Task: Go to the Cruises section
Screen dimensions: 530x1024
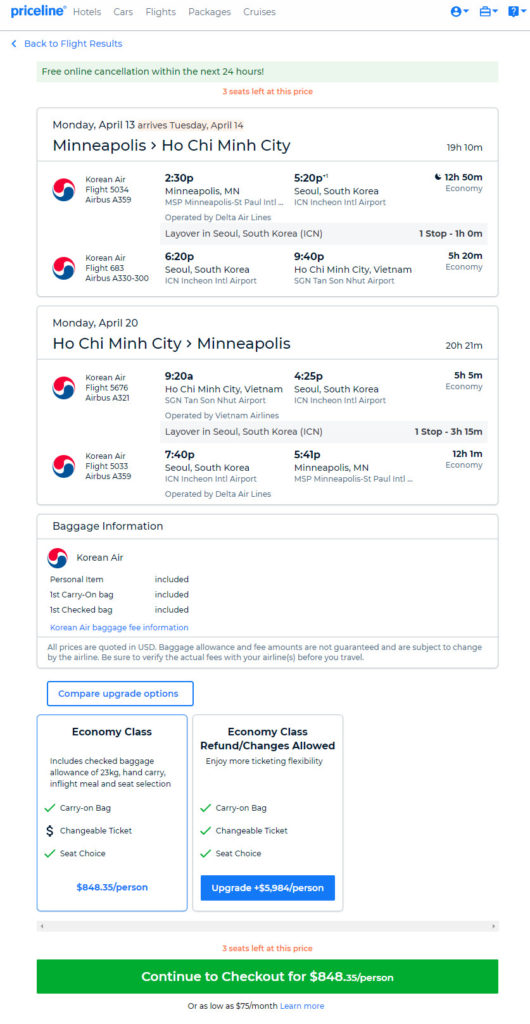Action: 259,12
